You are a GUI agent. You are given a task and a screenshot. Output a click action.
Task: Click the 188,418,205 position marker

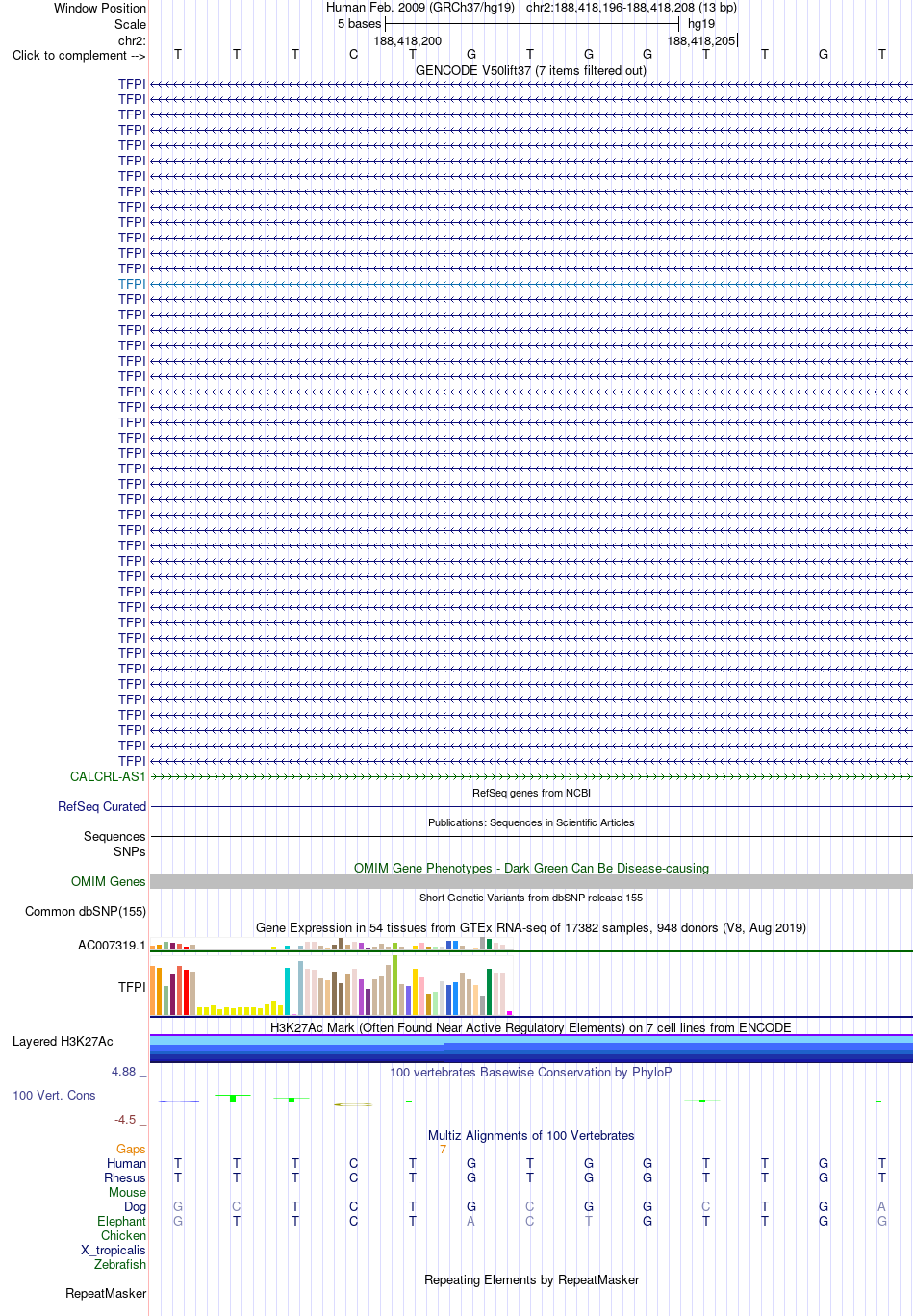tap(701, 40)
